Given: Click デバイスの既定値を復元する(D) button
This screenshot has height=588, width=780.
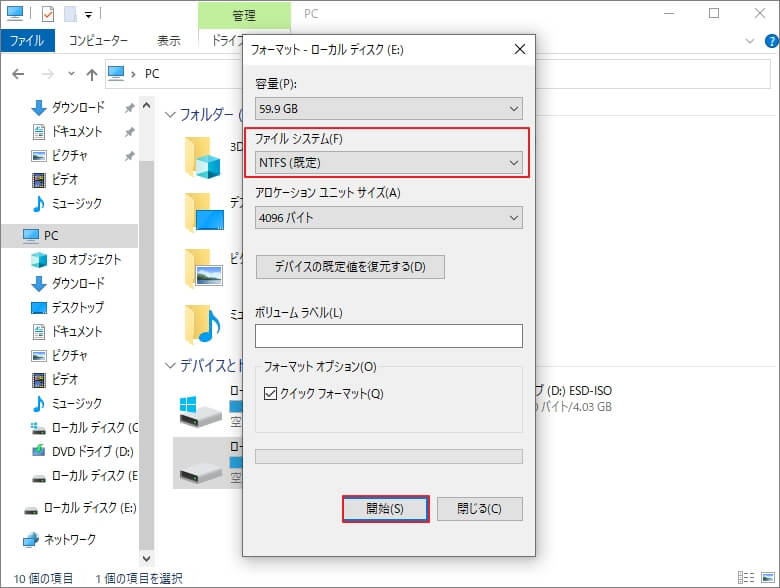Looking at the screenshot, I should [x=350, y=267].
